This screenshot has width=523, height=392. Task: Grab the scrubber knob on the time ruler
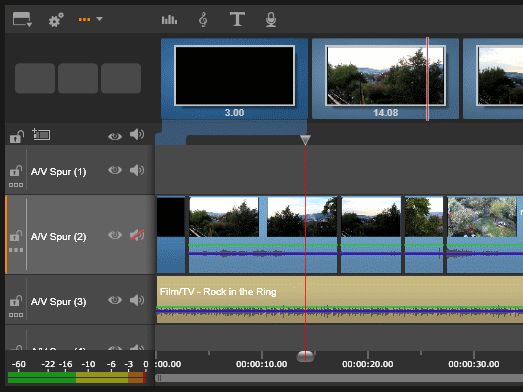pyautogui.click(x=305, y=356)
